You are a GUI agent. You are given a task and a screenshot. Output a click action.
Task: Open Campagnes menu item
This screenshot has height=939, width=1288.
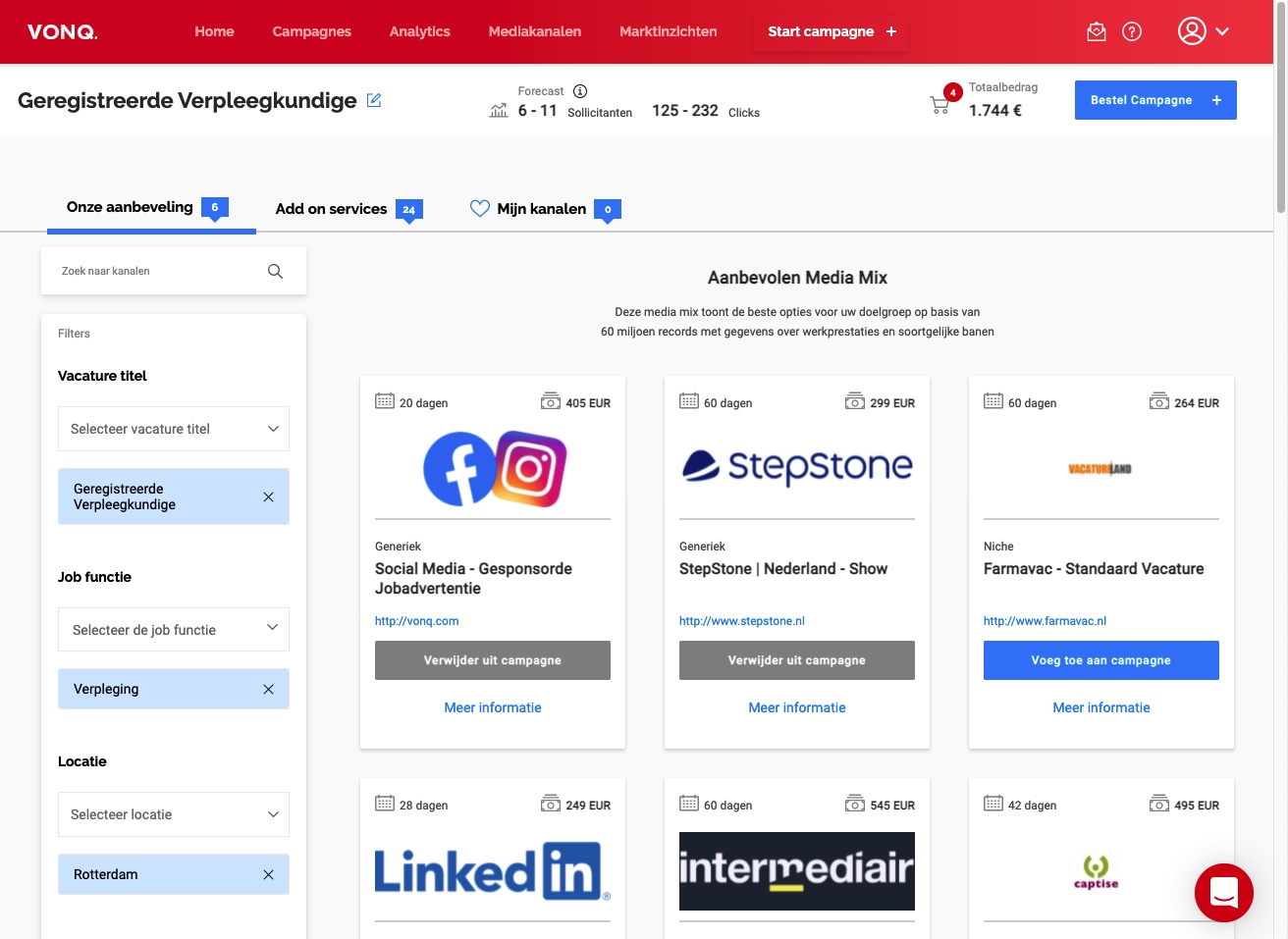[x=311, y=31]
